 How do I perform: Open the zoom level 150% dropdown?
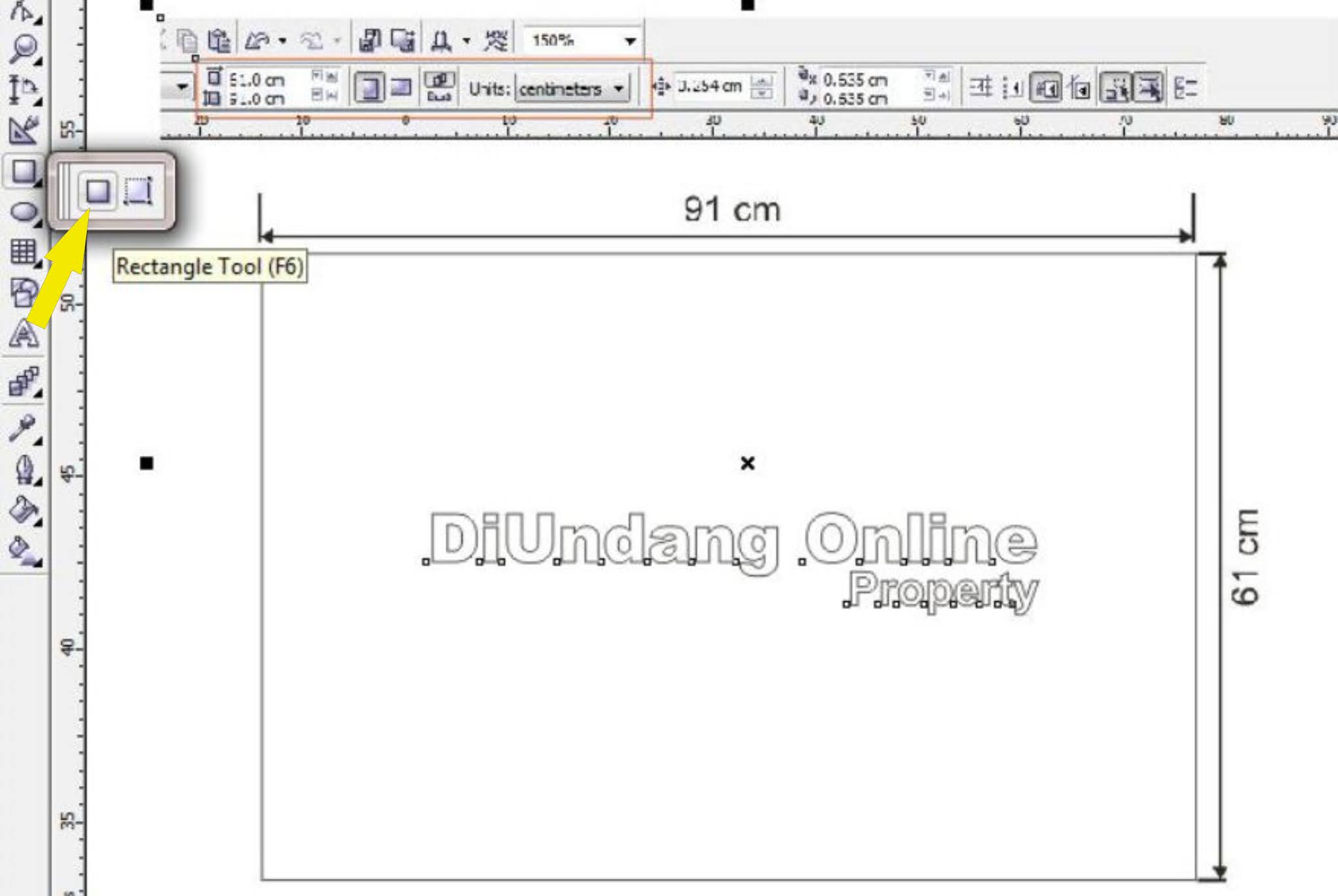pyautogui.click(x=629, y=41)
